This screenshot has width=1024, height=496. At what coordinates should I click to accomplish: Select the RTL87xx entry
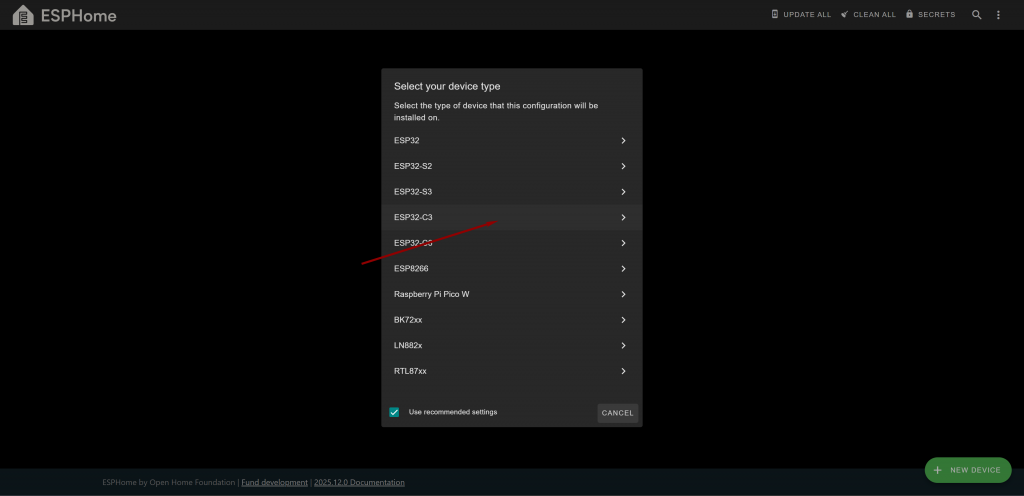[410, 371]
